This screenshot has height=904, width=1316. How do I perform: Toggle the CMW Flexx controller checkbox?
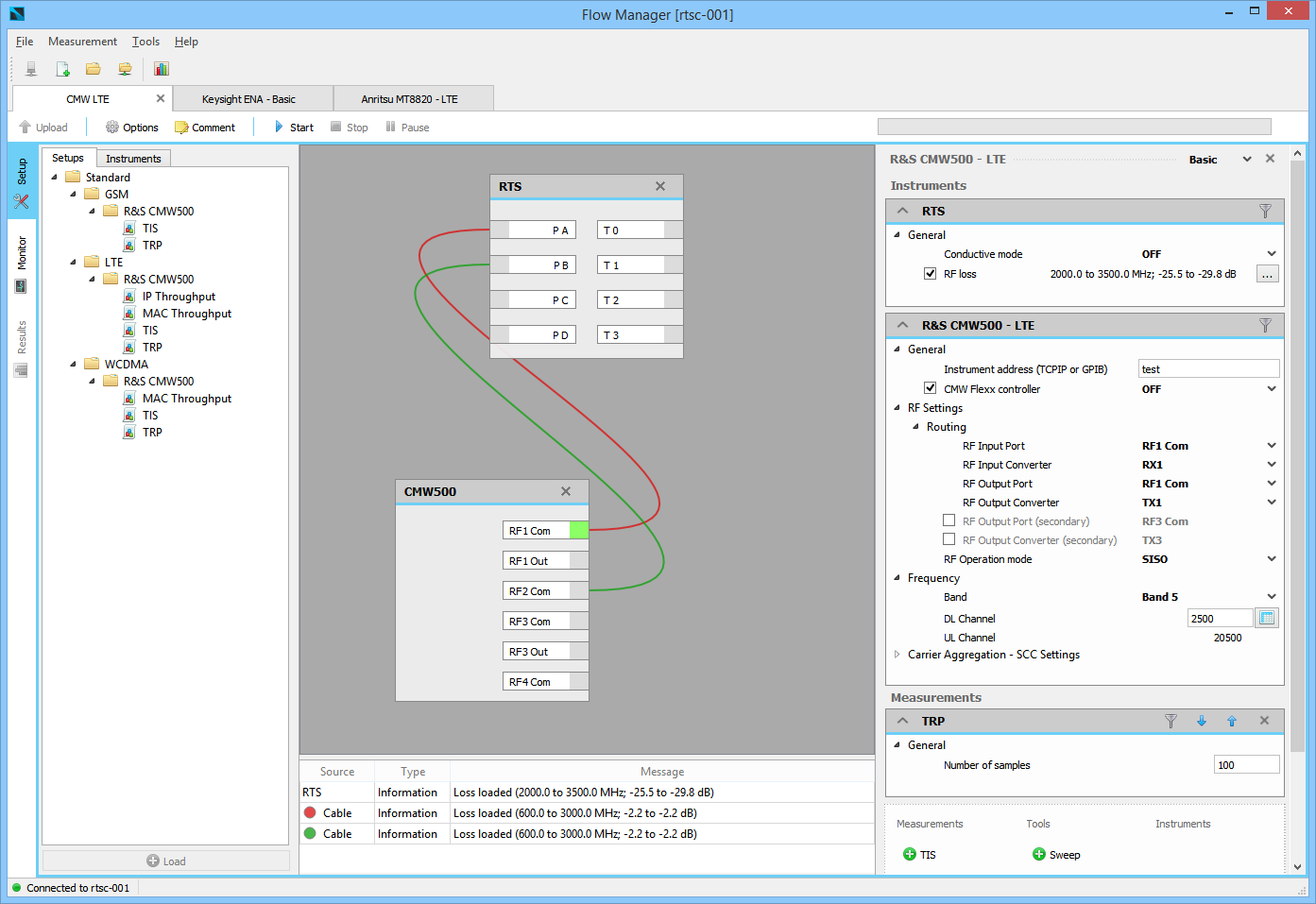930,388
